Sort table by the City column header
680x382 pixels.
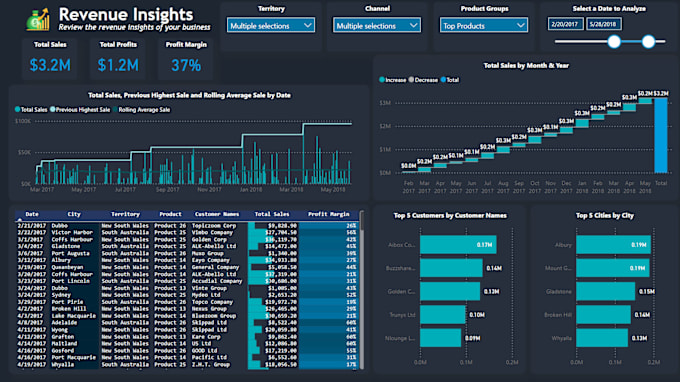click(x=74, y=214)
